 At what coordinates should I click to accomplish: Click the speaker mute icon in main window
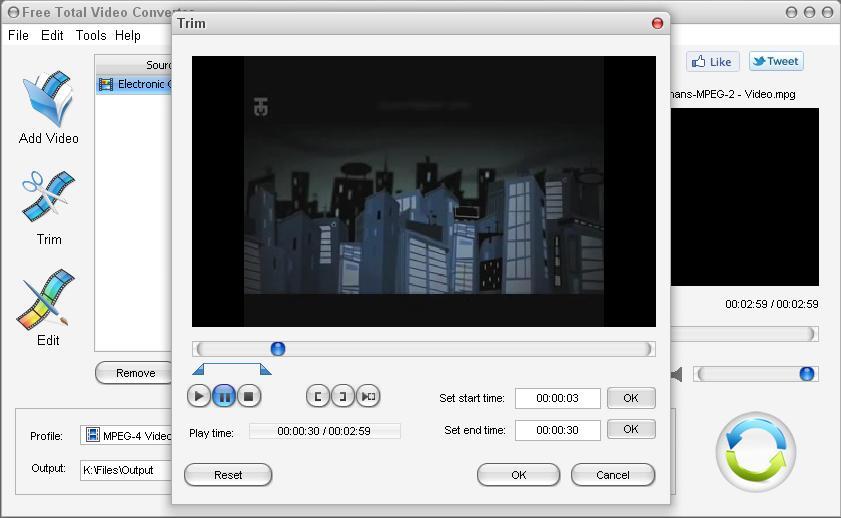tap(677, 374)
